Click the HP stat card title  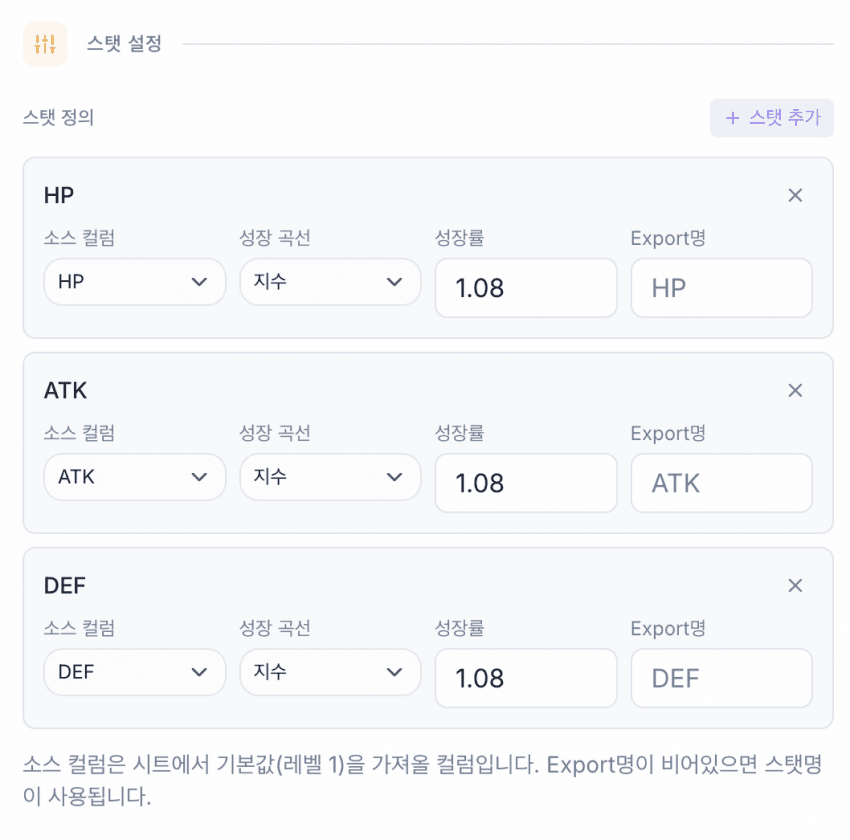pyautogui.click(x=59, y=196)
